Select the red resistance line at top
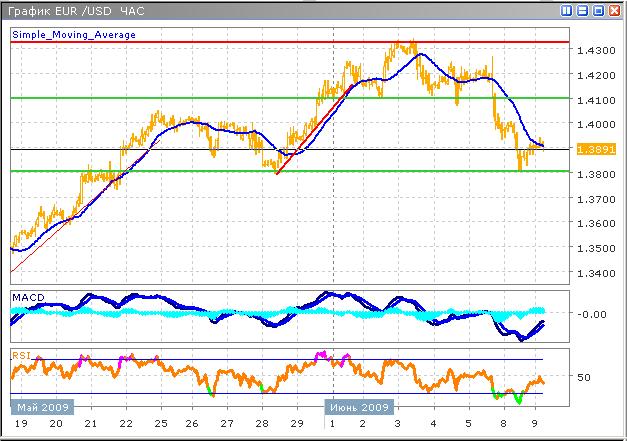This screenshot has width=627, height=441. [200, 42]
